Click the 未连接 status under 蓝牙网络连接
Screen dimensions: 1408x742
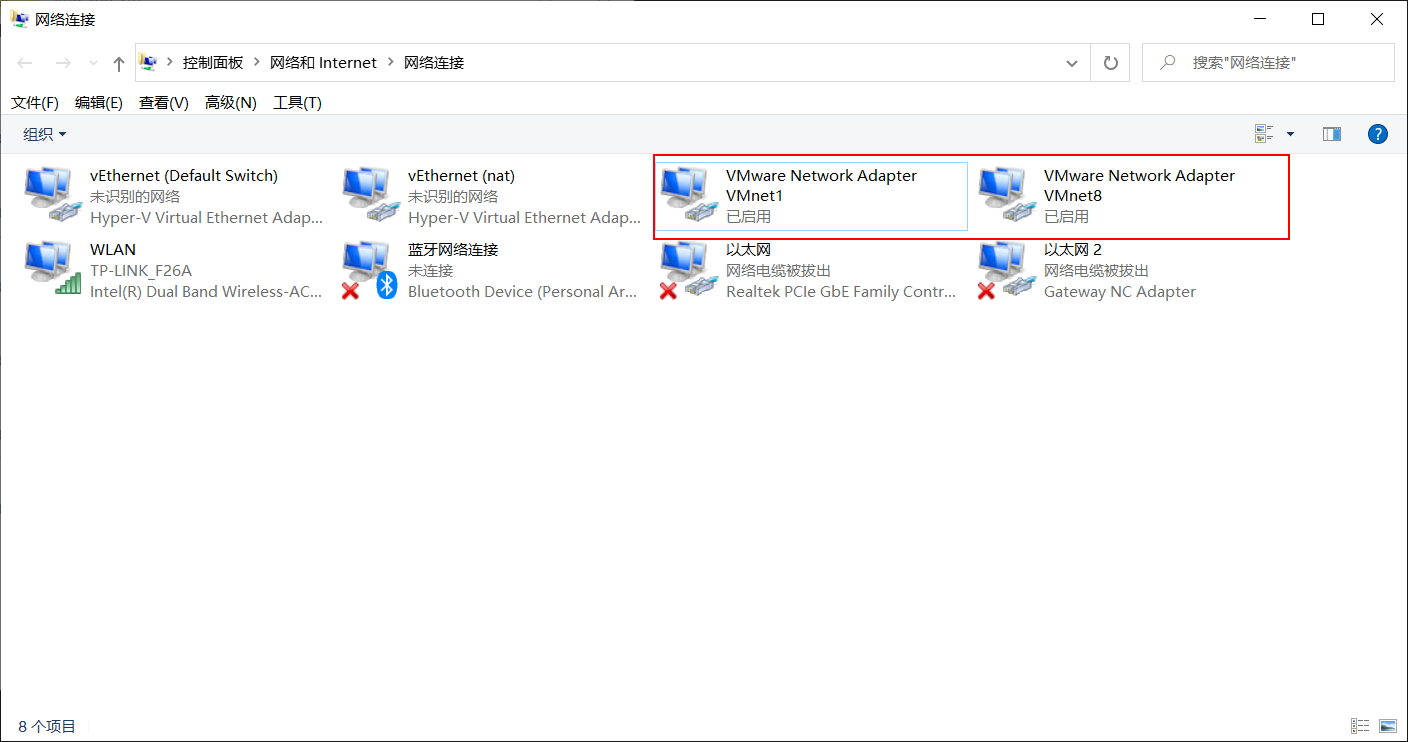(x=431, y=271)
